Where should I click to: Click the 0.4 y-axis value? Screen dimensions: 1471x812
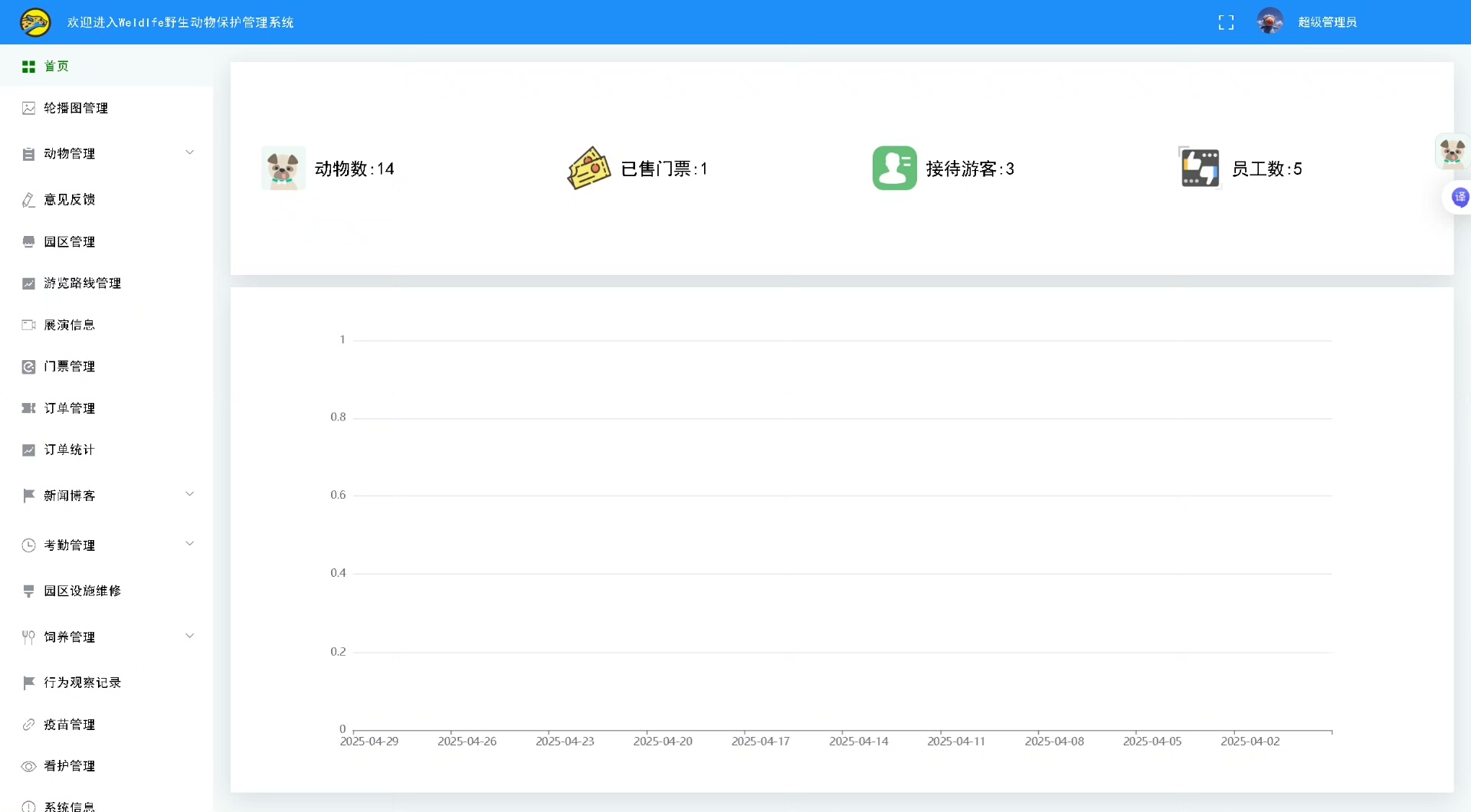tap(338, 573)
